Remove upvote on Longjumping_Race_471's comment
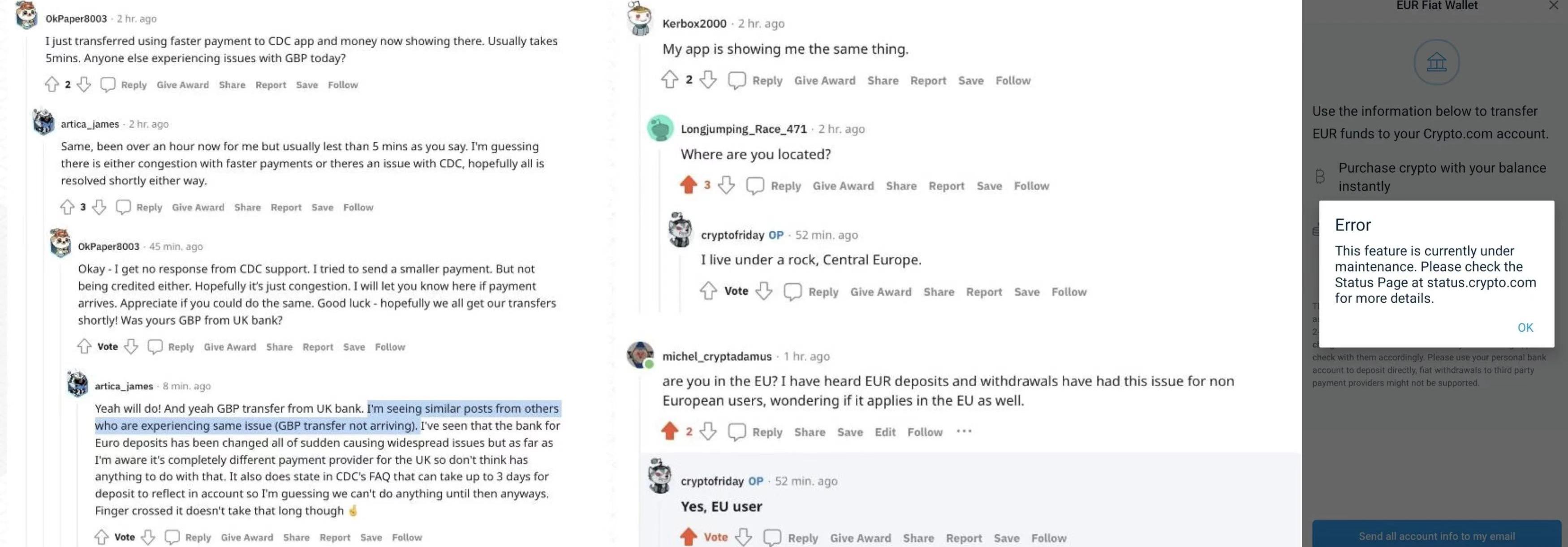Viewport: 1568px width, 547px height. click(x=689, y=185)
